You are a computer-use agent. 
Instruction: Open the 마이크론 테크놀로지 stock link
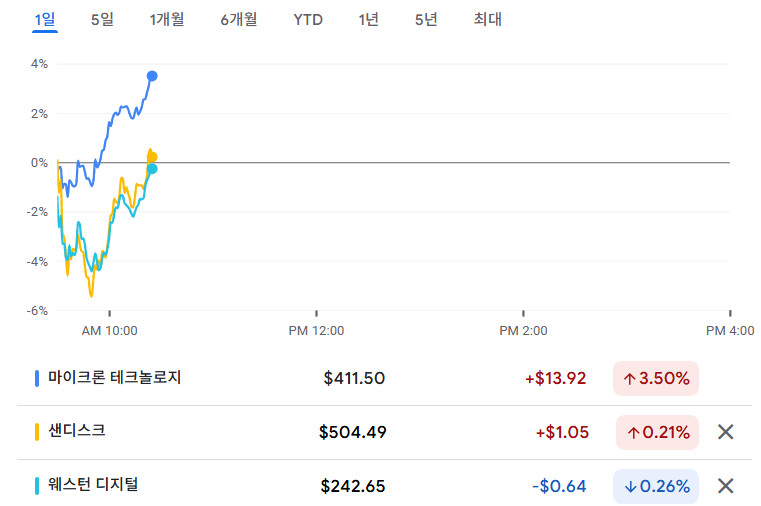[x=115, y=377]
